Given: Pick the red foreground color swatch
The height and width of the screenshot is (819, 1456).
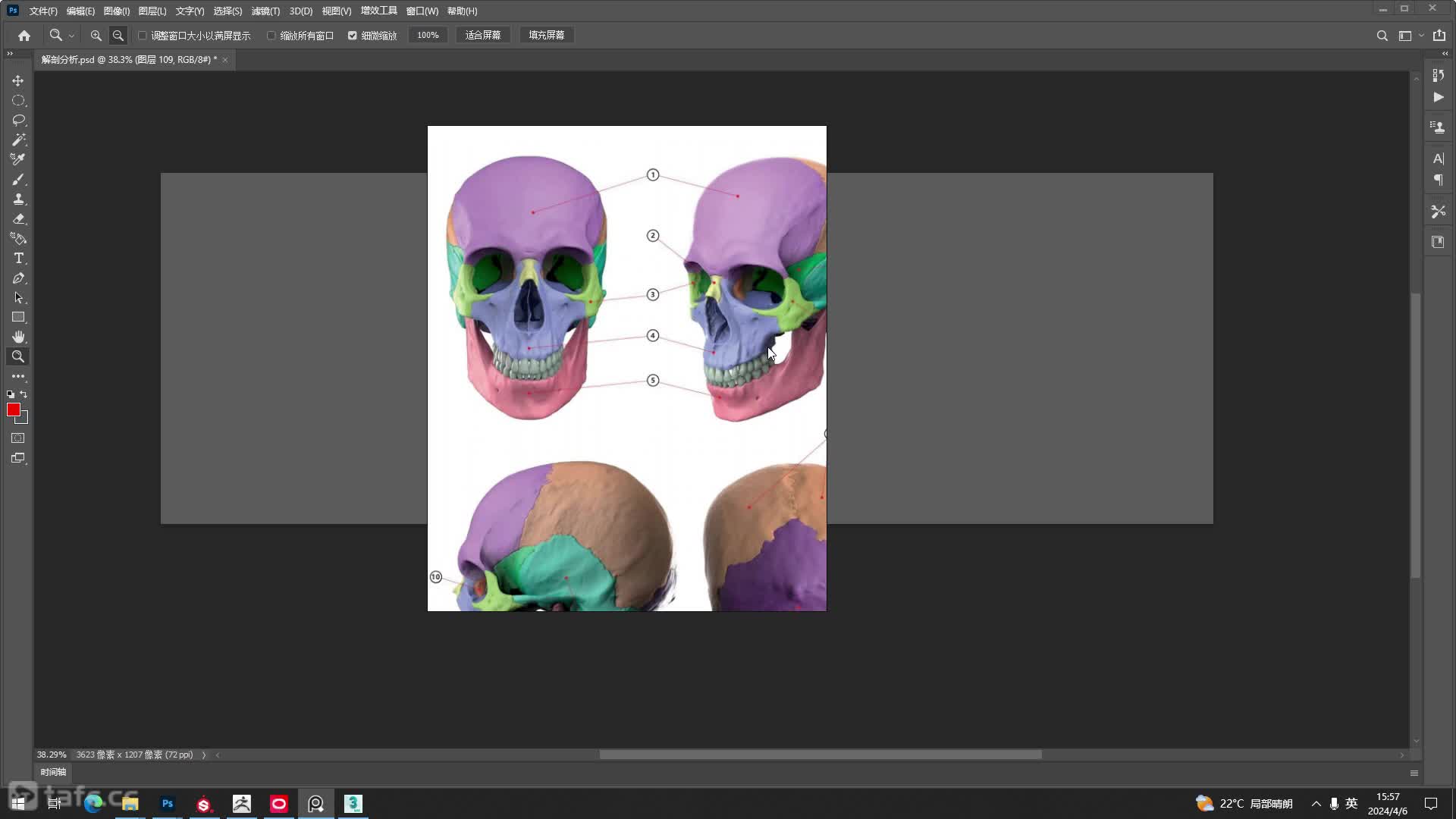Looking at the screenshot, I should [13, 409].
